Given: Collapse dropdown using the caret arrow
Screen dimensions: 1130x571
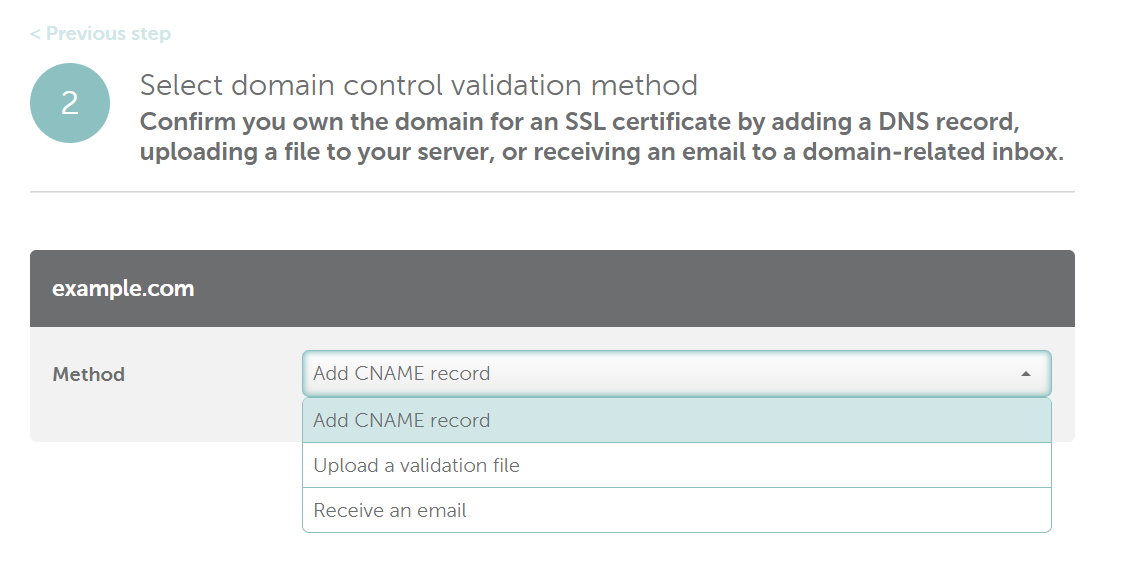Looking at the screenshot, I should 1026,374.
